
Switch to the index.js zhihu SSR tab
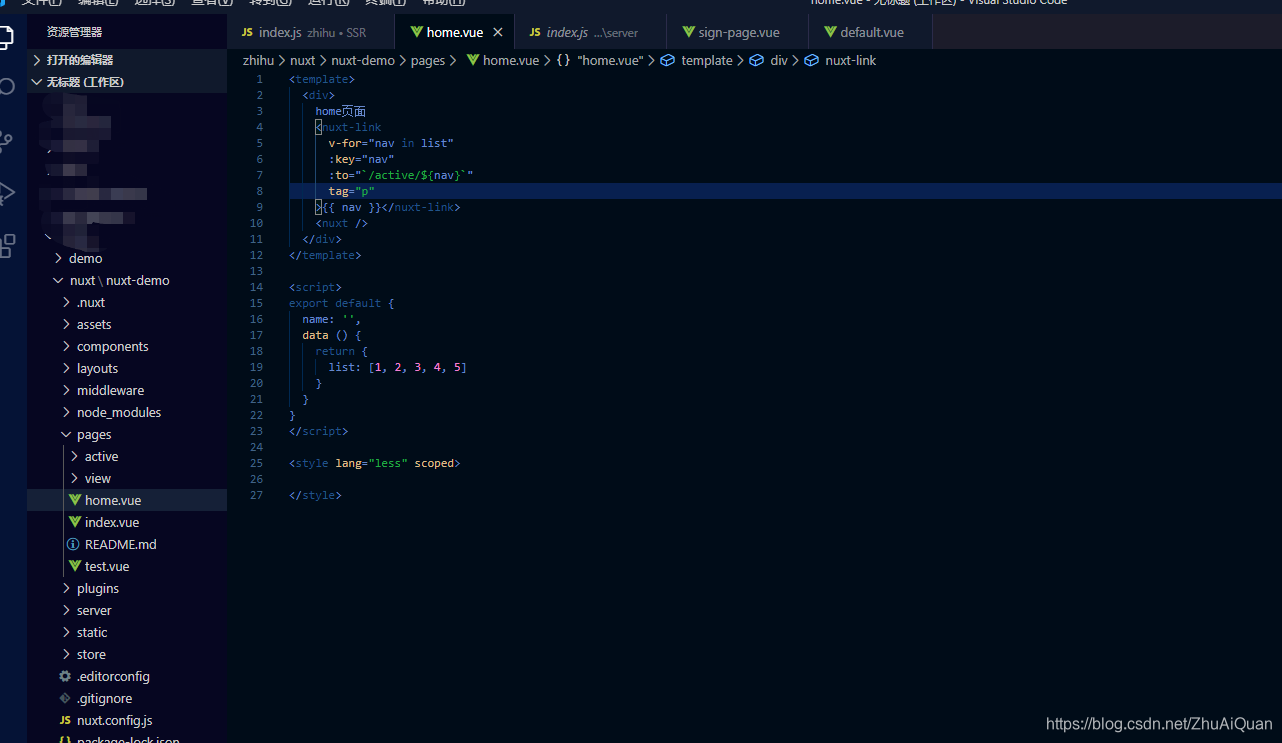(311, 32)
